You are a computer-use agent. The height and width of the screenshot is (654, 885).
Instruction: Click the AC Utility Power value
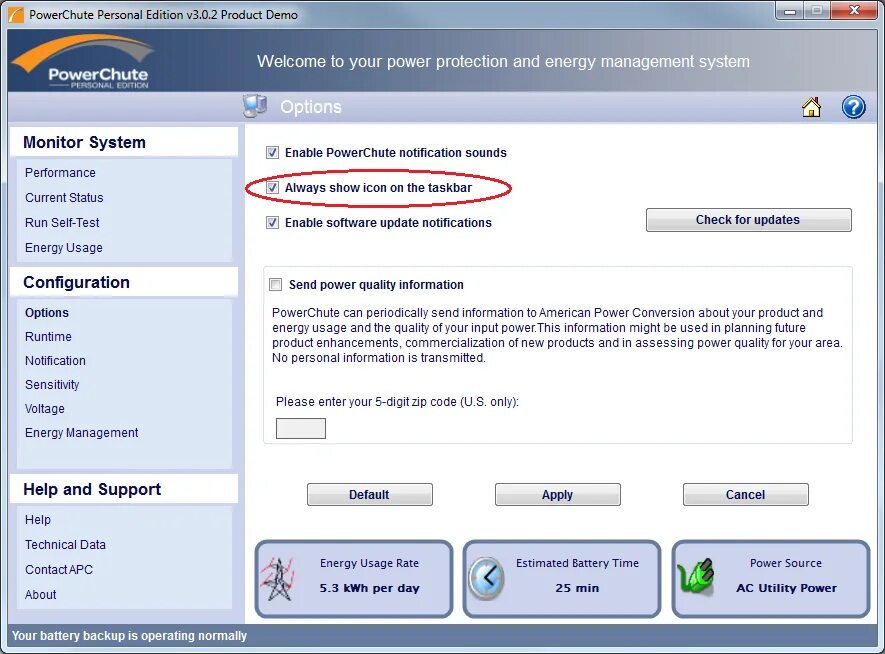coord(786,588)
